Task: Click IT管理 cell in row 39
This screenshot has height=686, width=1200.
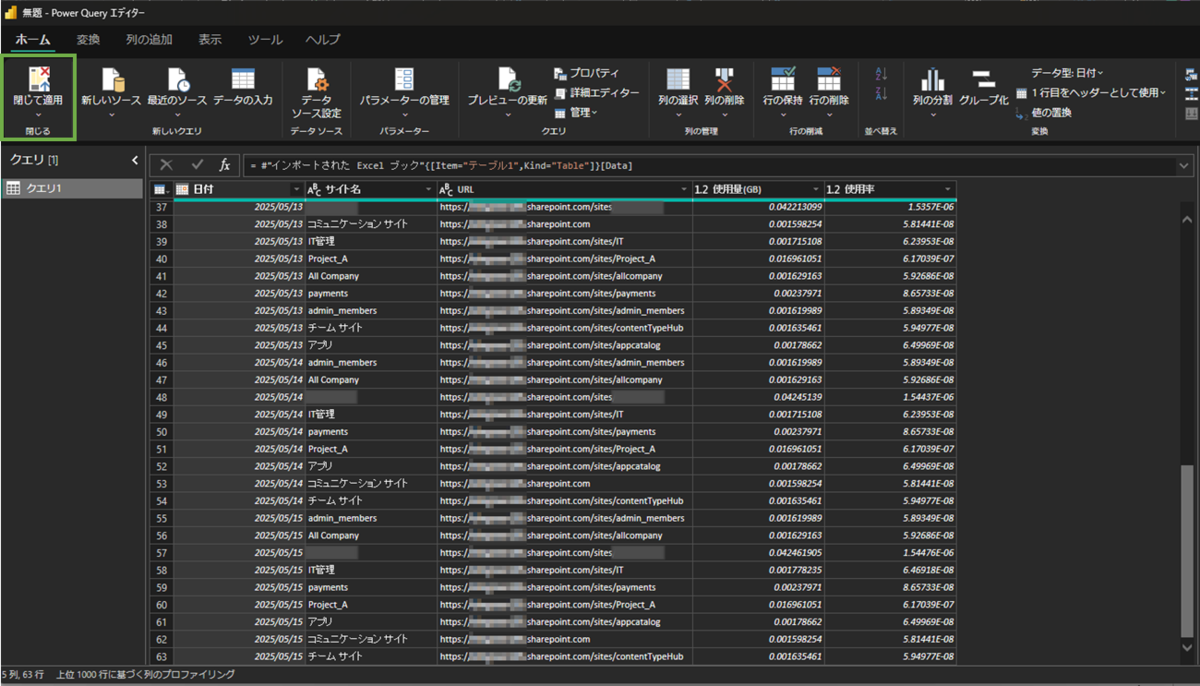Action: 371,242
